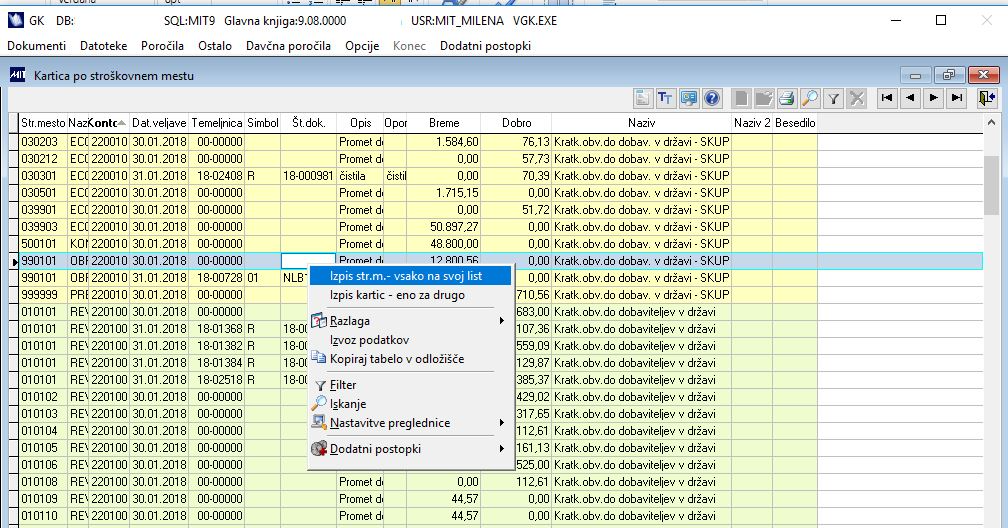The width and height of the screenshot is (1008, 528).
Task: Open the blue question mark help icon
Action: (712, 98)
